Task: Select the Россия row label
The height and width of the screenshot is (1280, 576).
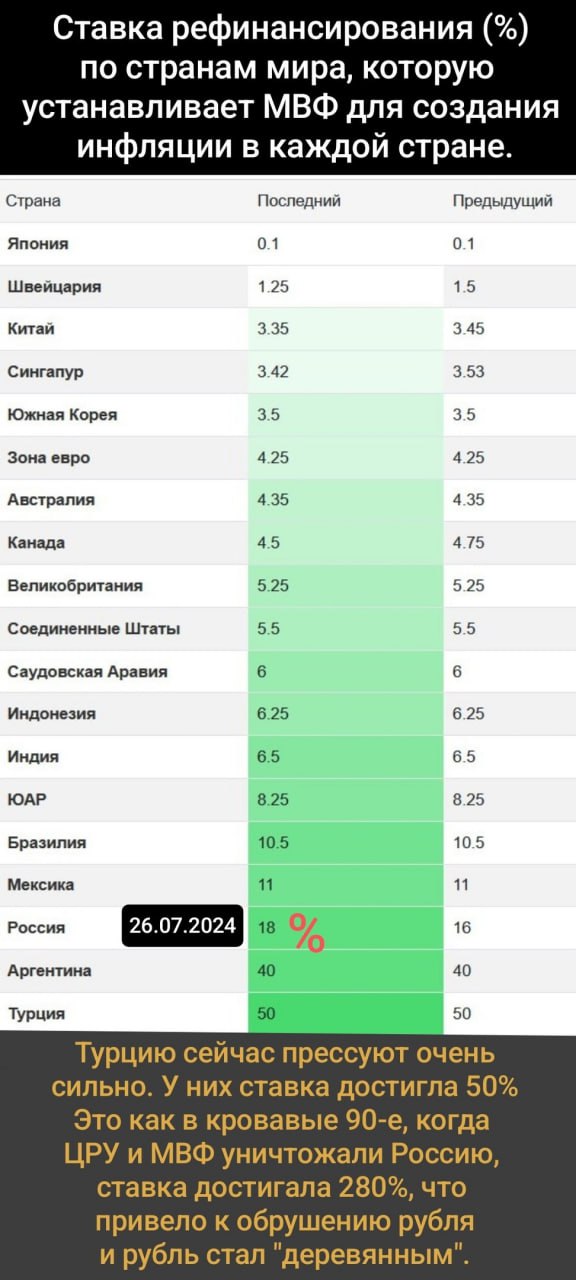Action: click(36, 927)
